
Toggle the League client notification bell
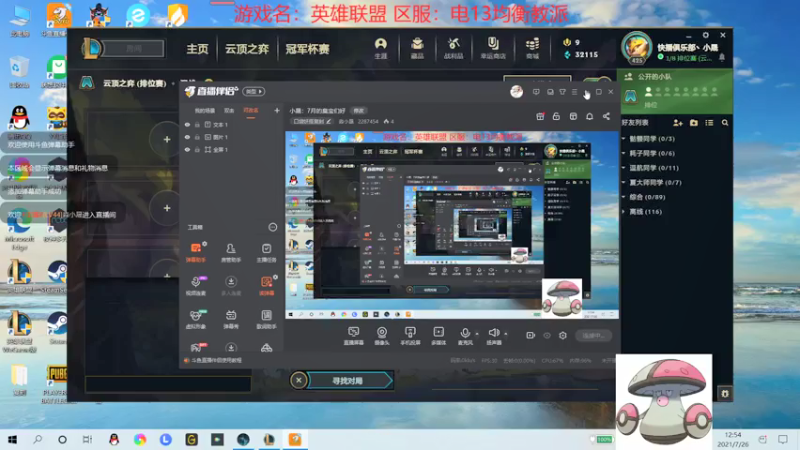pyautogui.click(x=721, y=58)
